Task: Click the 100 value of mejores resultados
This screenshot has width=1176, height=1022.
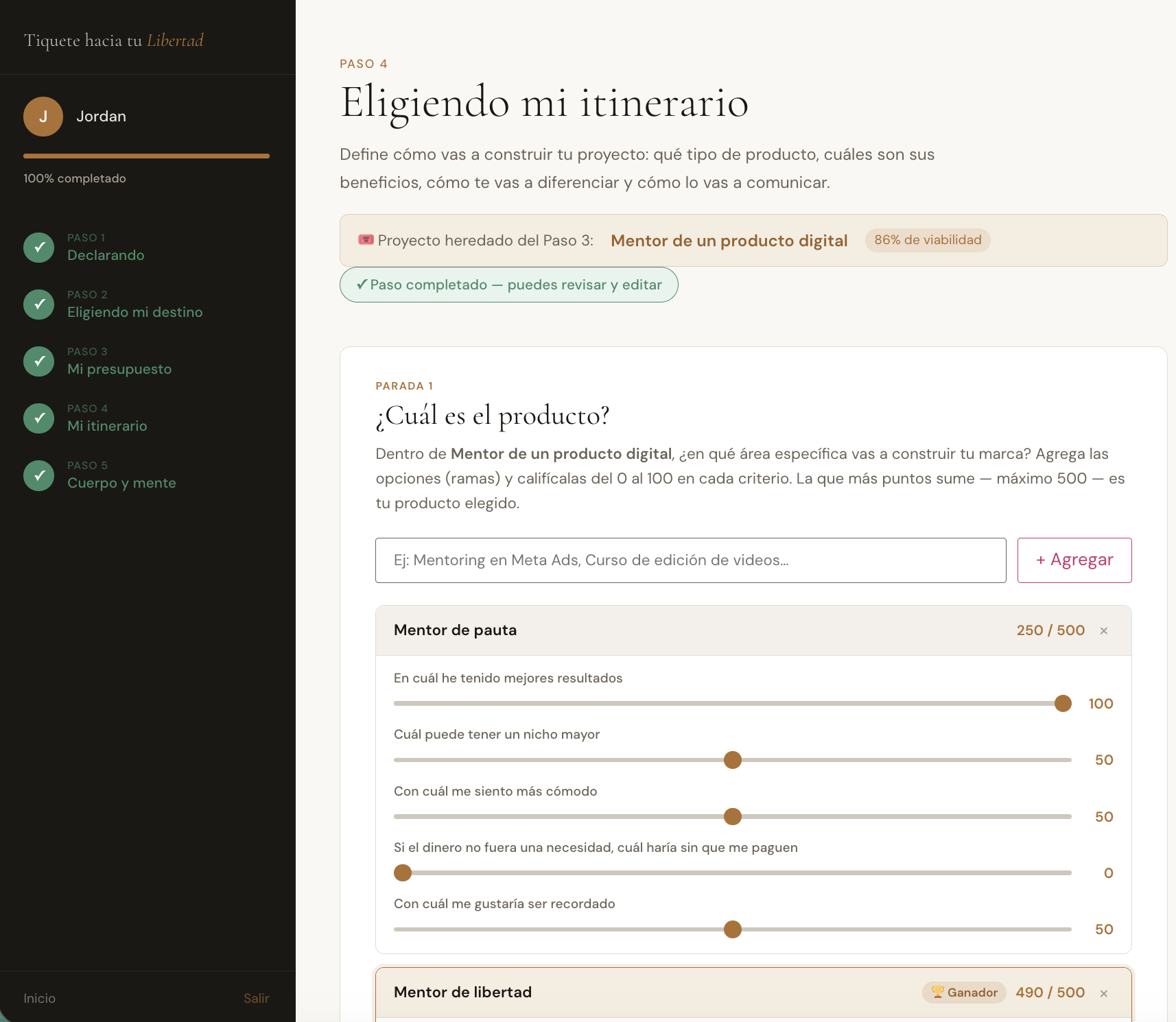Action: 1101,704
